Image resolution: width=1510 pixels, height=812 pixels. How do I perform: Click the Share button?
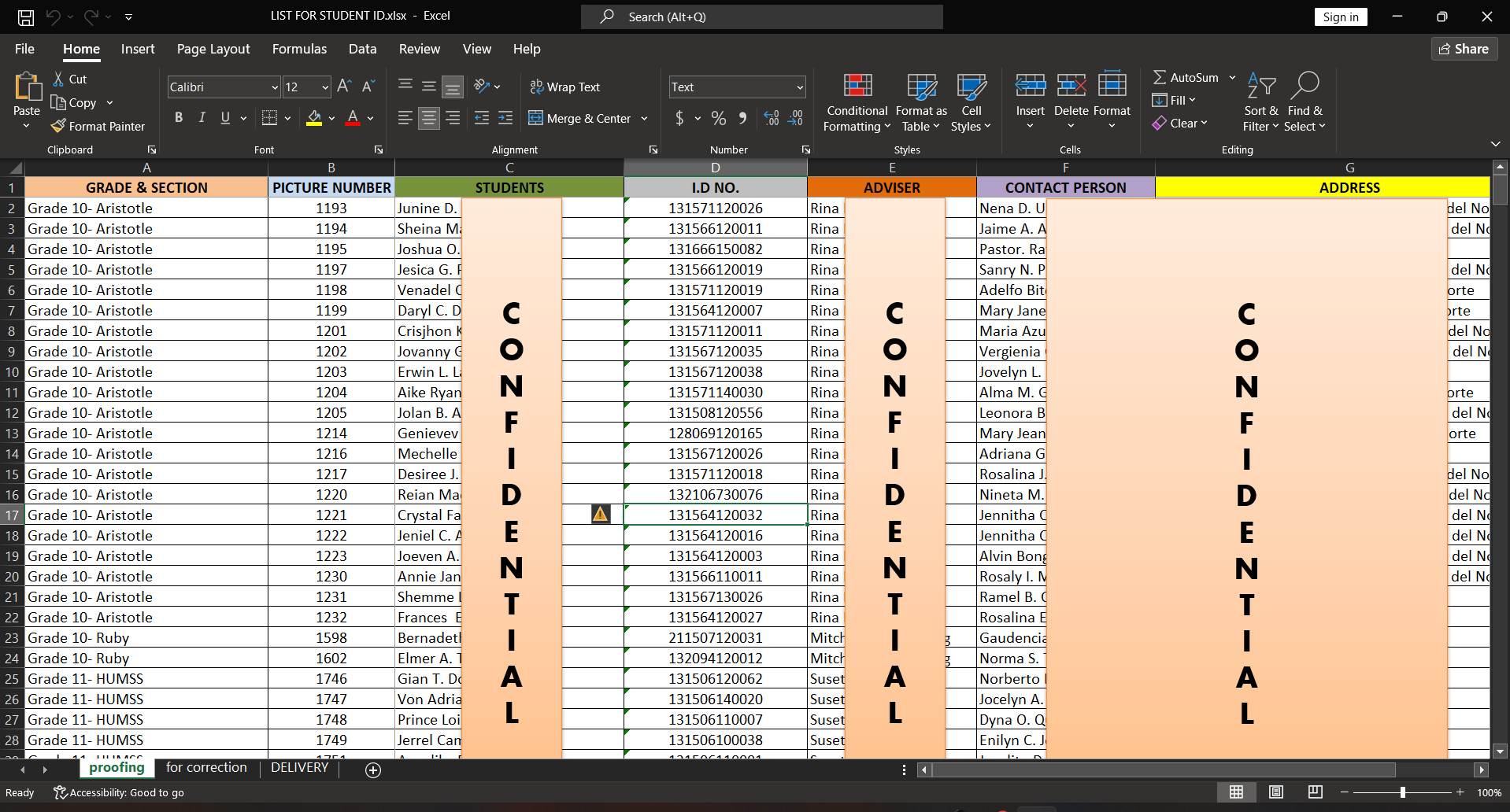coord(1464,49)
